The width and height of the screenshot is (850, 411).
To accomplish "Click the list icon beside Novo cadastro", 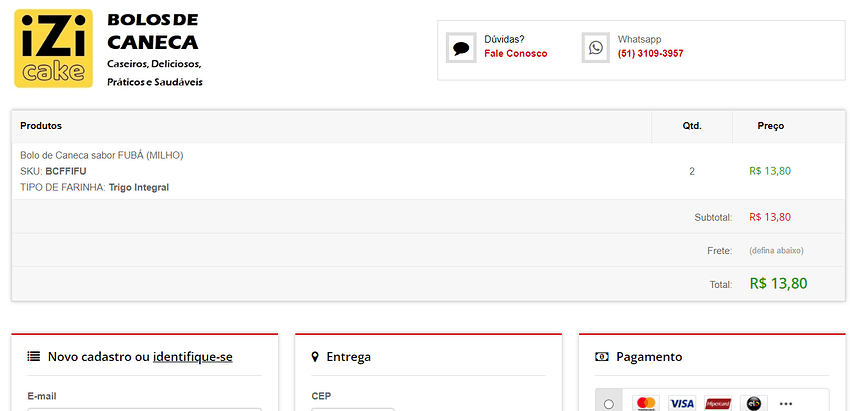I will pyautogui.click(x=34, y=357).
